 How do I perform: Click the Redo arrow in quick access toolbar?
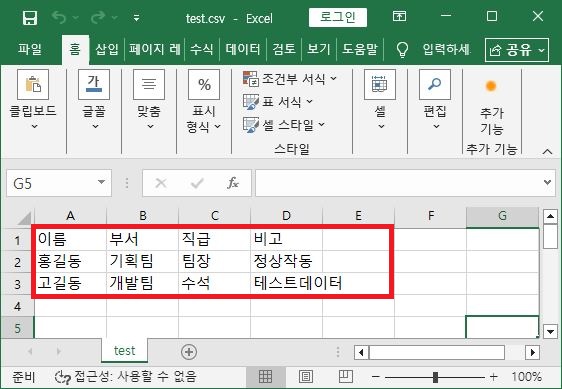coord(98,17)
